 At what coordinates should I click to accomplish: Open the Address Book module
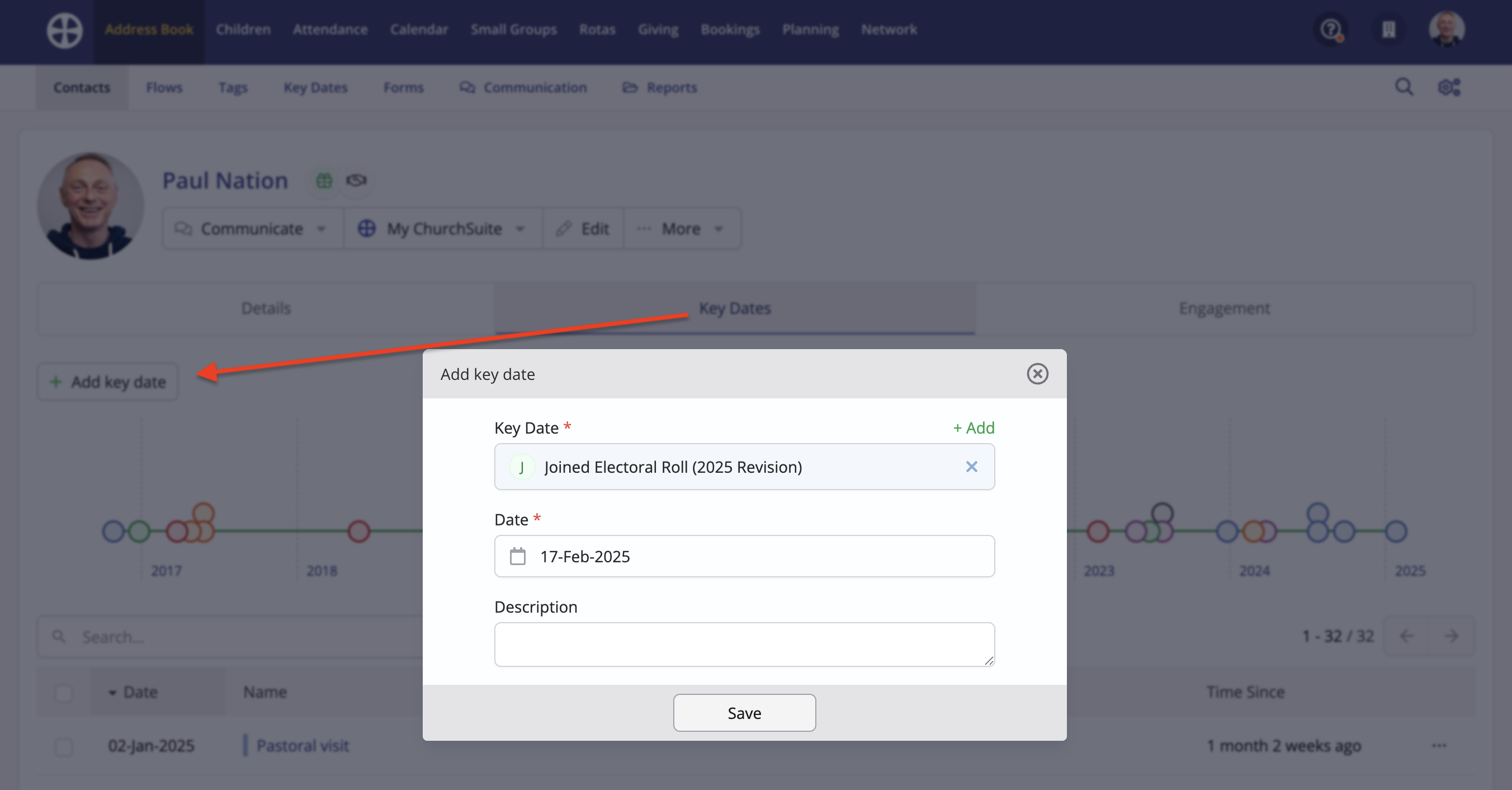(x=149, y=29)
